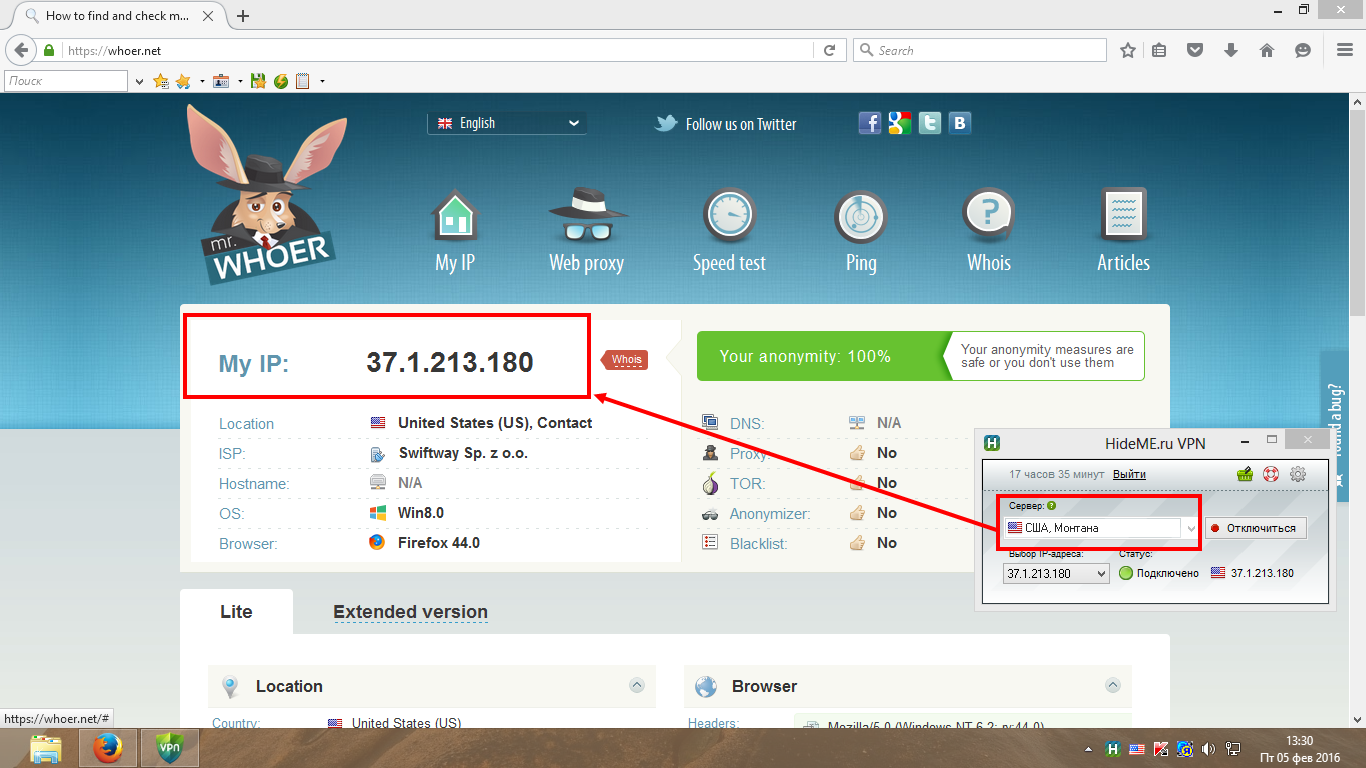Bookmark this page with the star icon
The width and height of the screenshot is (1366, 768).
(1128, 50)
